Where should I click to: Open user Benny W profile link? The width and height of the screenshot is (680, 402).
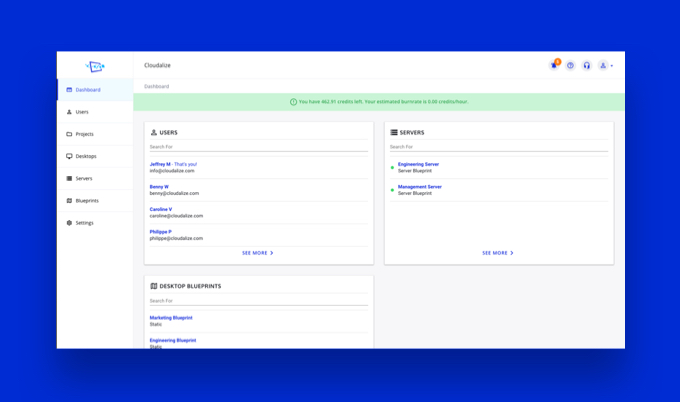click(x=159, y=187)
